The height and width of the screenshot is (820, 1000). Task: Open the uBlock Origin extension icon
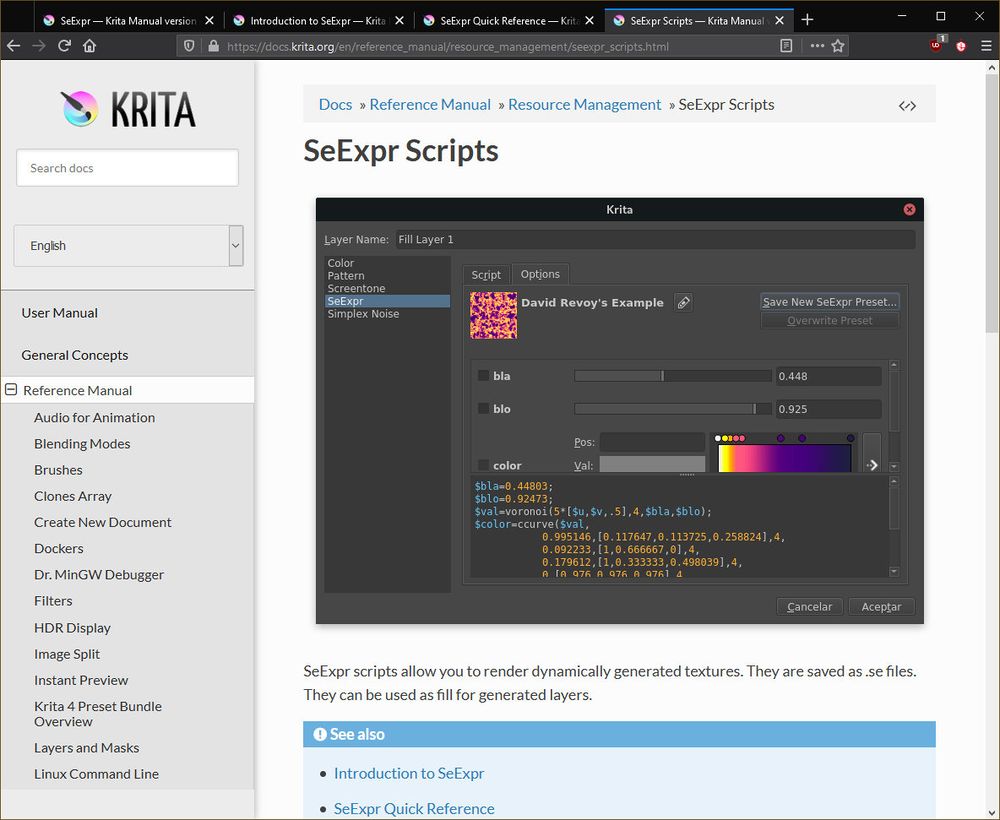937,45
